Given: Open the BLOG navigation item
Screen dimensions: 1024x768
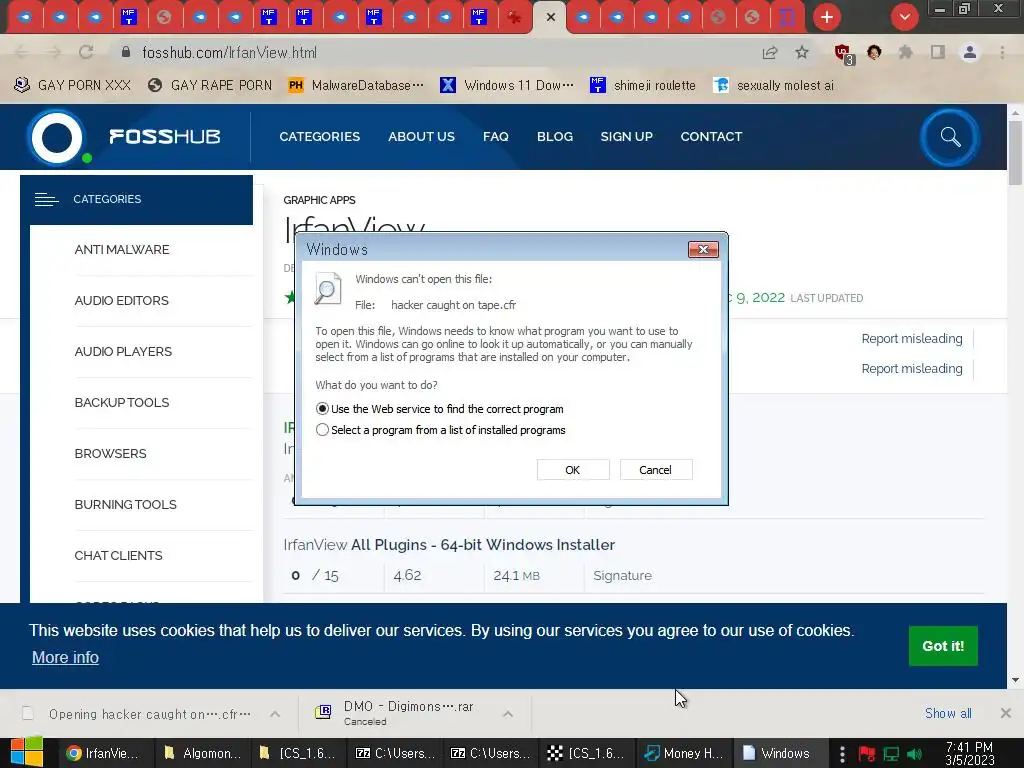Looking at the screenshot, I should point(554,136).
